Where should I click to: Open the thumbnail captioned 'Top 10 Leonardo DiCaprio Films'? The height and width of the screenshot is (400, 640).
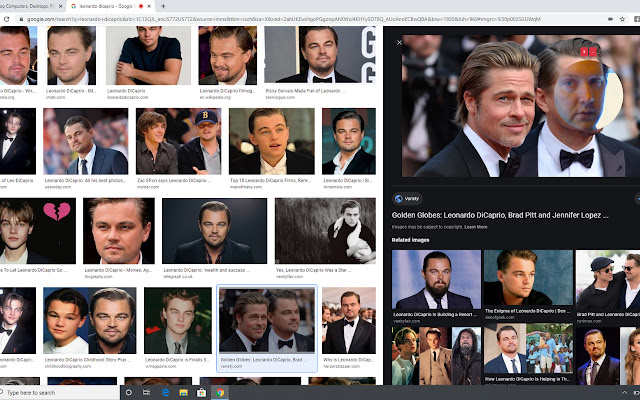coord(271,141)
